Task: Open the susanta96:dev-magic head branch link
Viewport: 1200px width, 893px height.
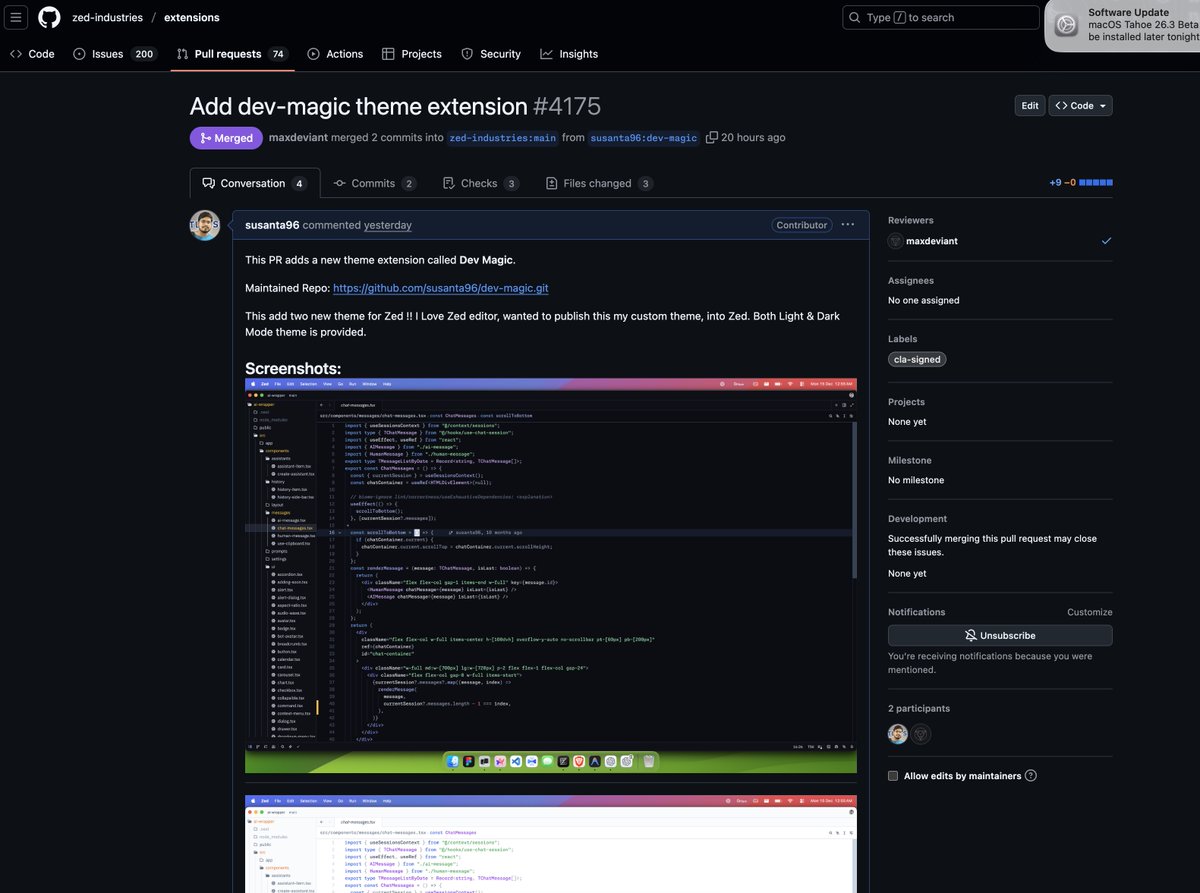Action: (x=643, y=138)
